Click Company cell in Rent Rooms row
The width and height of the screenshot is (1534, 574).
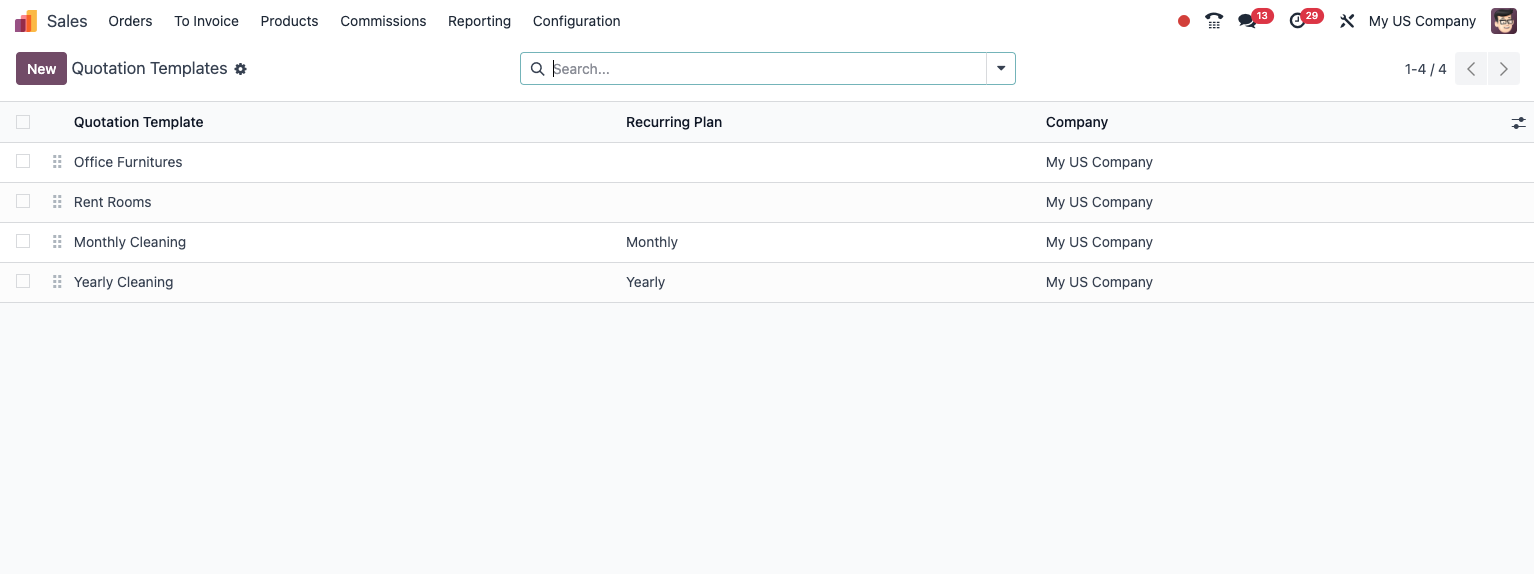coord(1099,202)
